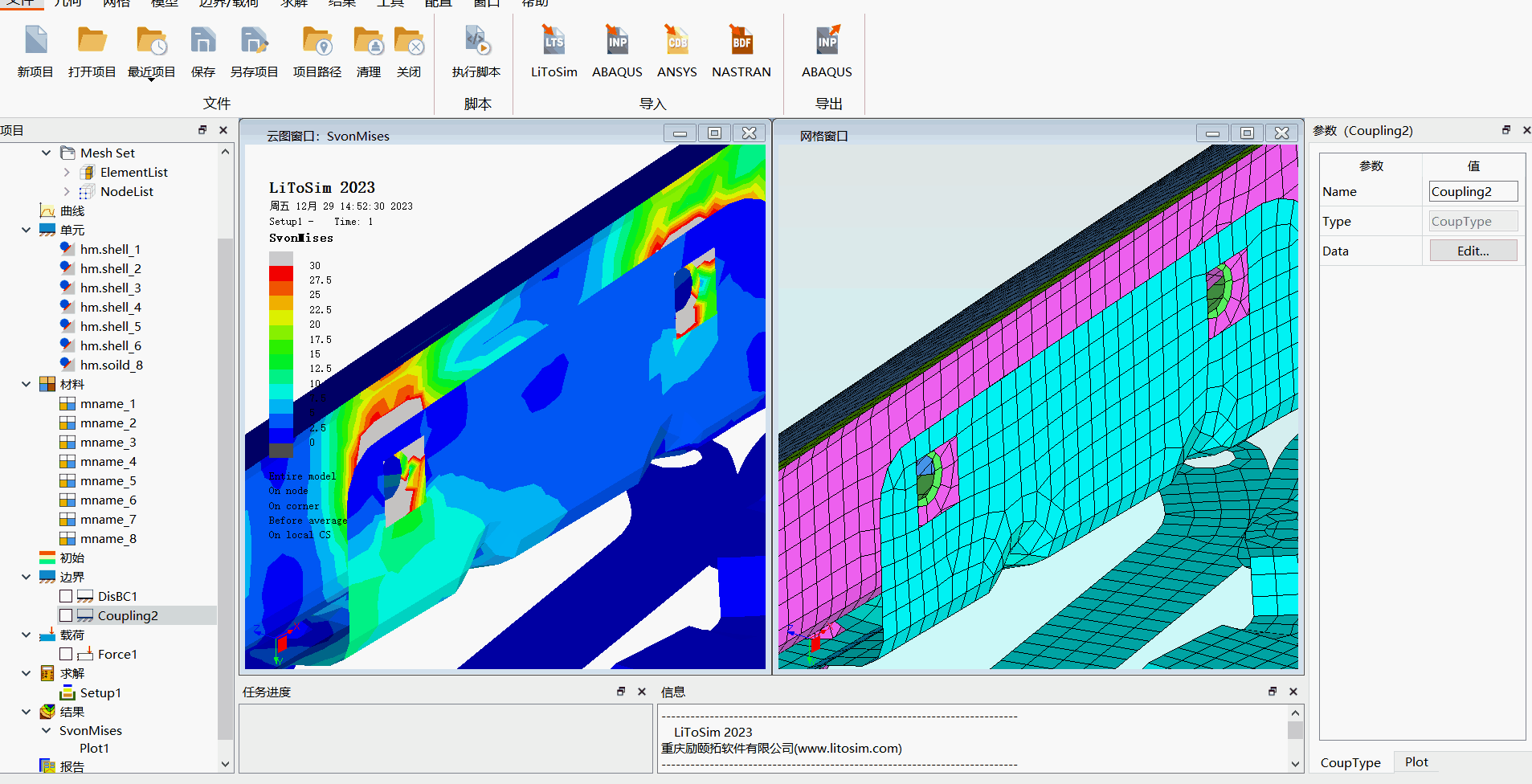The height and width of the screenshot is (784, 1532).
Task: Collapse the SvonMises result node
Action: click(x=46, y=730)
